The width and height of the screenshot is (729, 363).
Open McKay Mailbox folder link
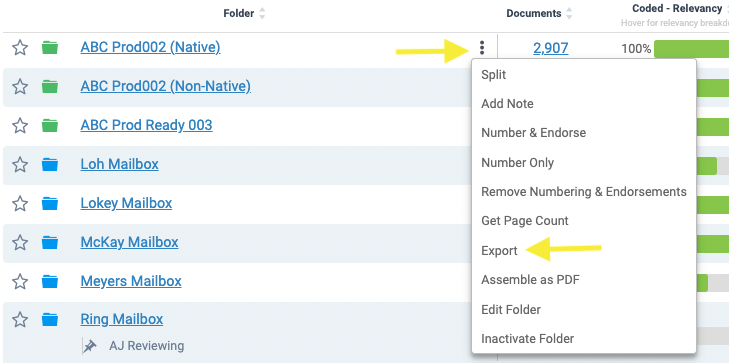click(129, 243)
